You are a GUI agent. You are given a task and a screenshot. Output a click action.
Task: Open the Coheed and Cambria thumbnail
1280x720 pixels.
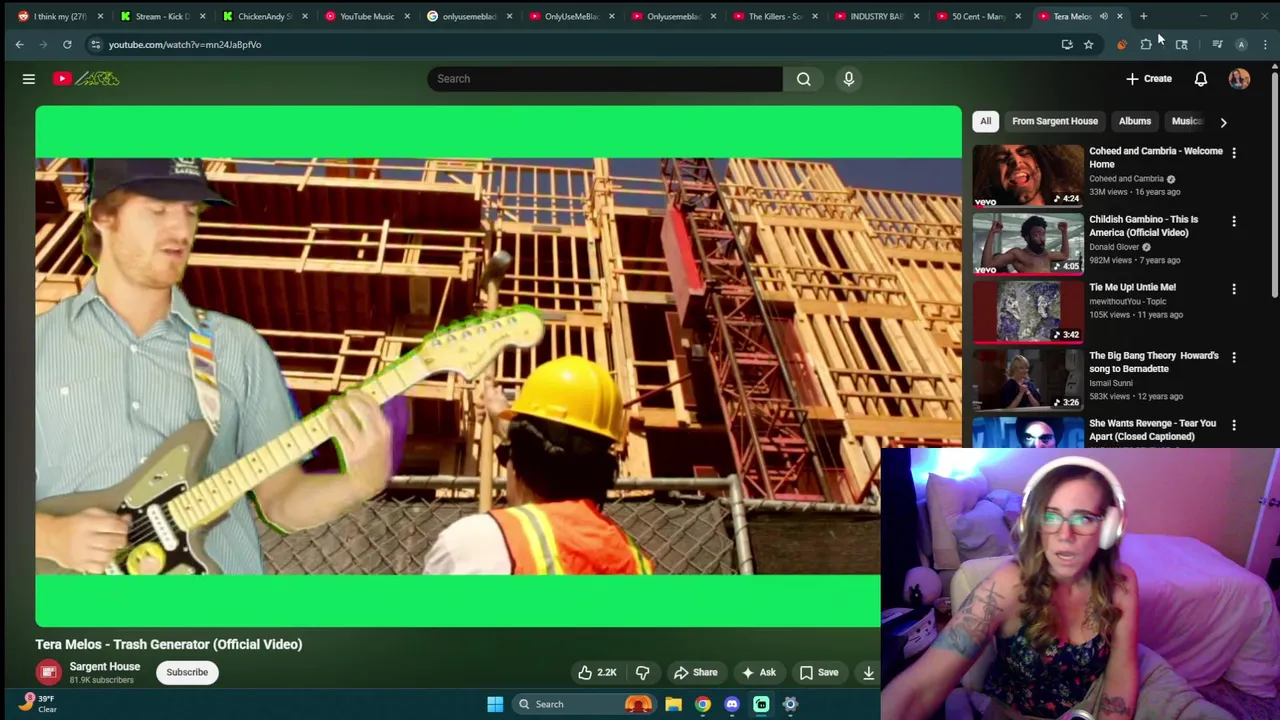click(1028, 175)
